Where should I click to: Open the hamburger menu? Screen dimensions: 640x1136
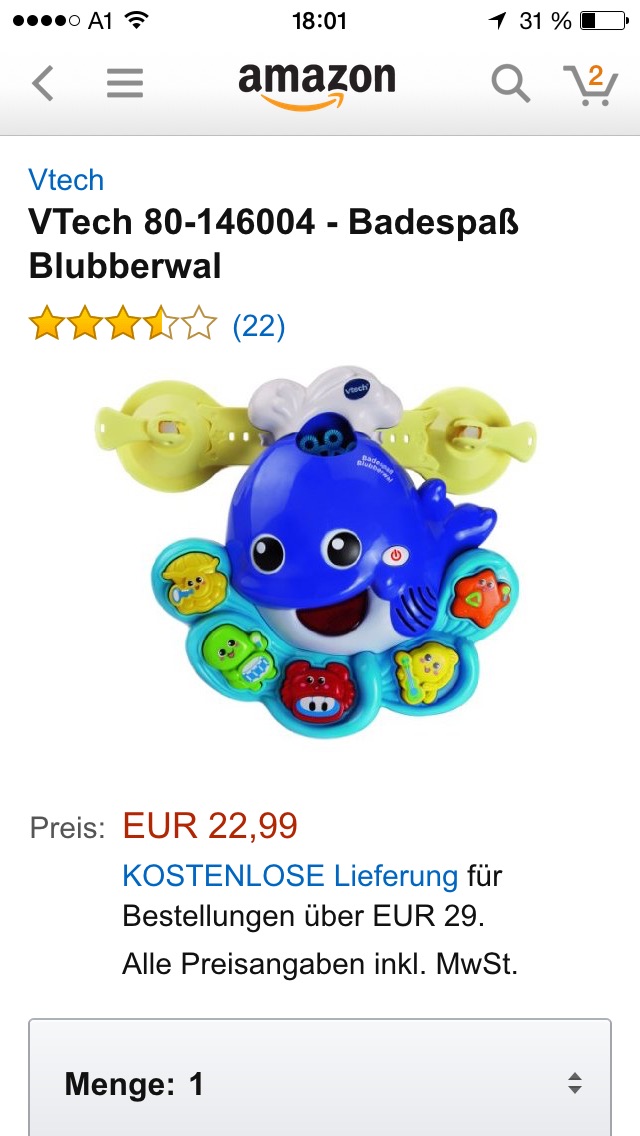tap(125, 83)
